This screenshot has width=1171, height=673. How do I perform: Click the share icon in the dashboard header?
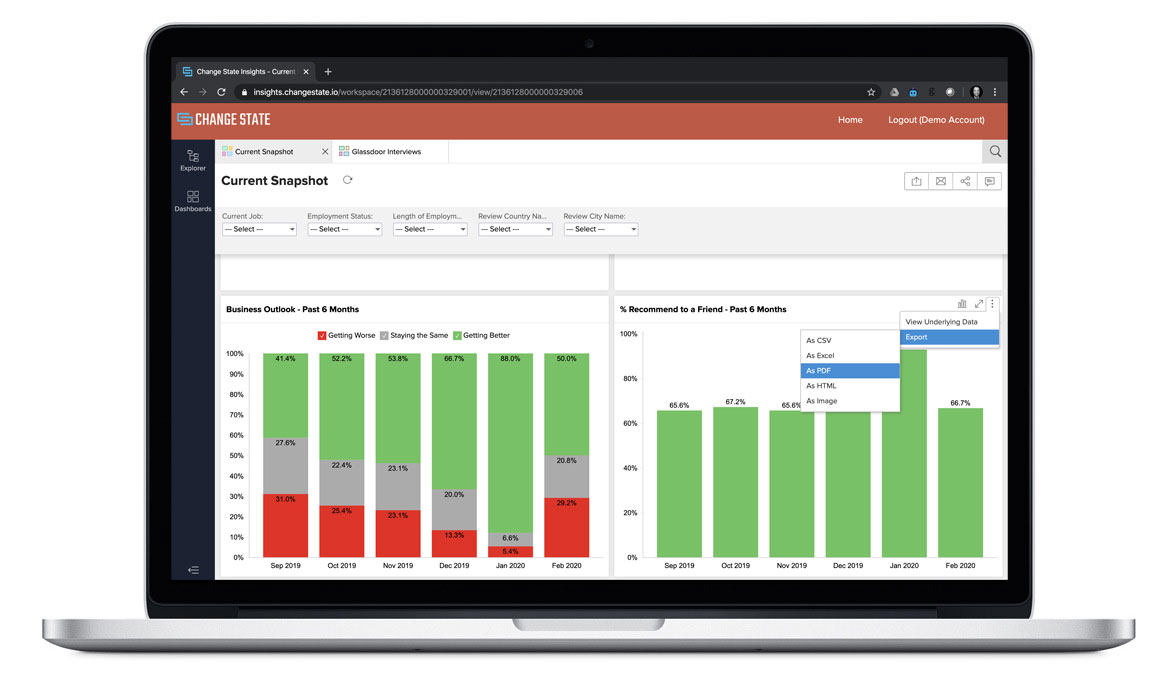[965, 181]
